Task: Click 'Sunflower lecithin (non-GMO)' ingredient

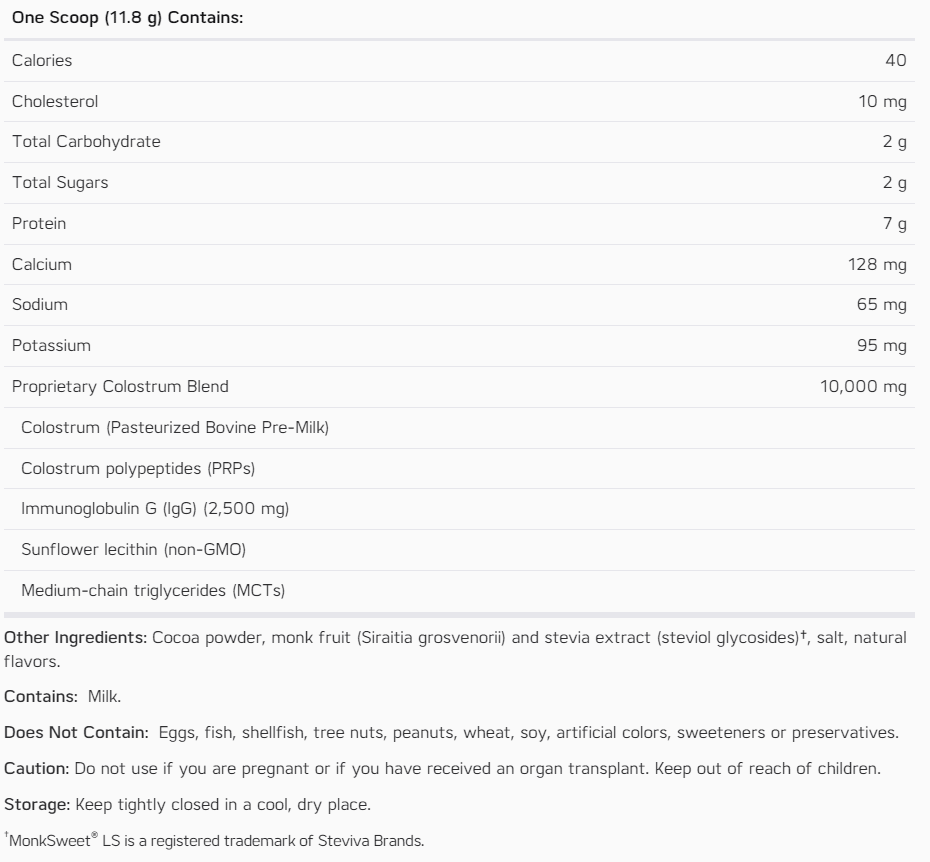Action: tap(133, 550)
